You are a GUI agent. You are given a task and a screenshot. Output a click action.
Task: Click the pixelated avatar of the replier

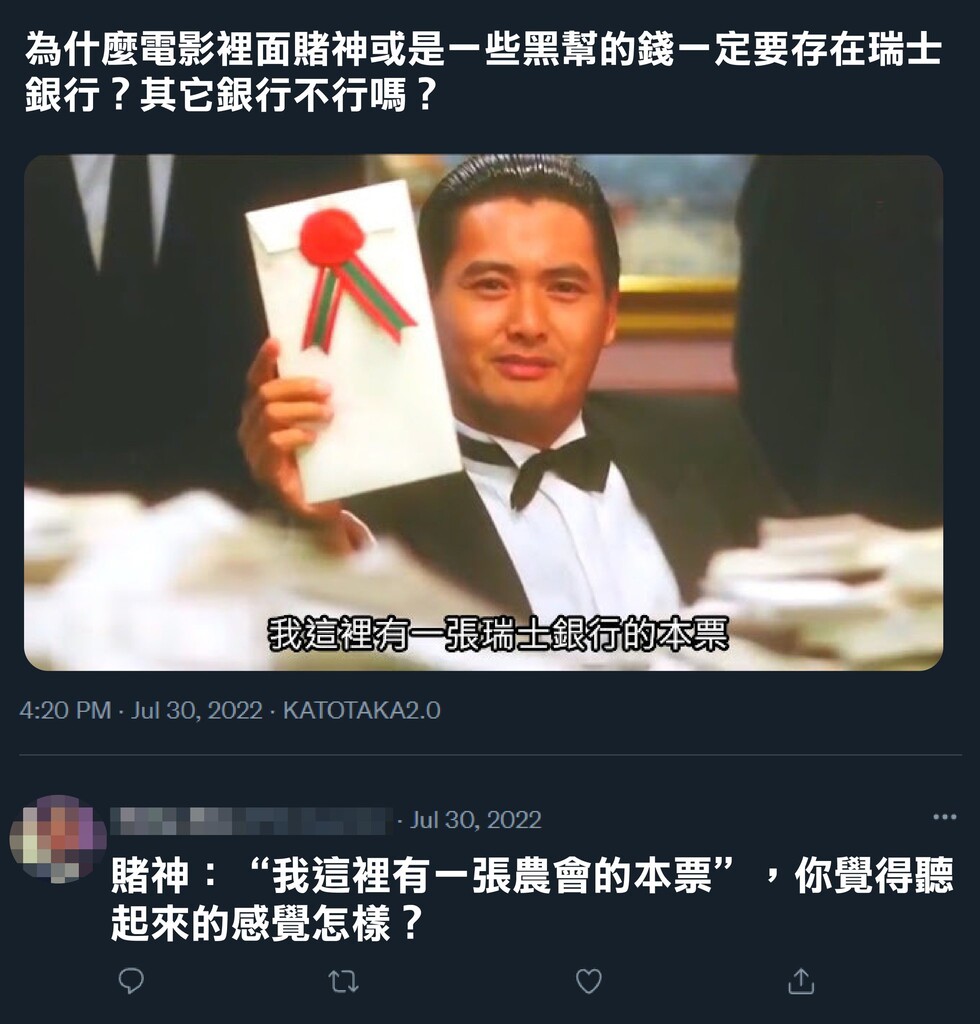click(58, 839)
